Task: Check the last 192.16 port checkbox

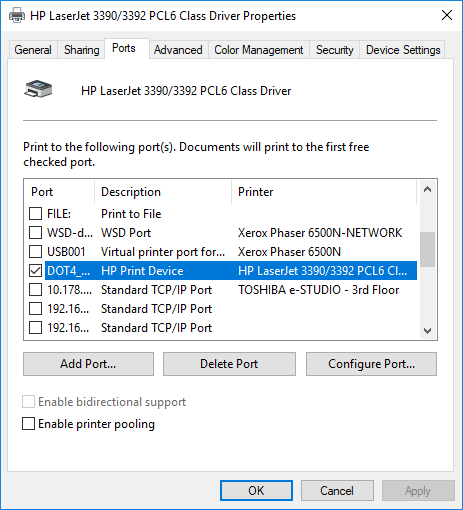Action: (x=35, y=328)
